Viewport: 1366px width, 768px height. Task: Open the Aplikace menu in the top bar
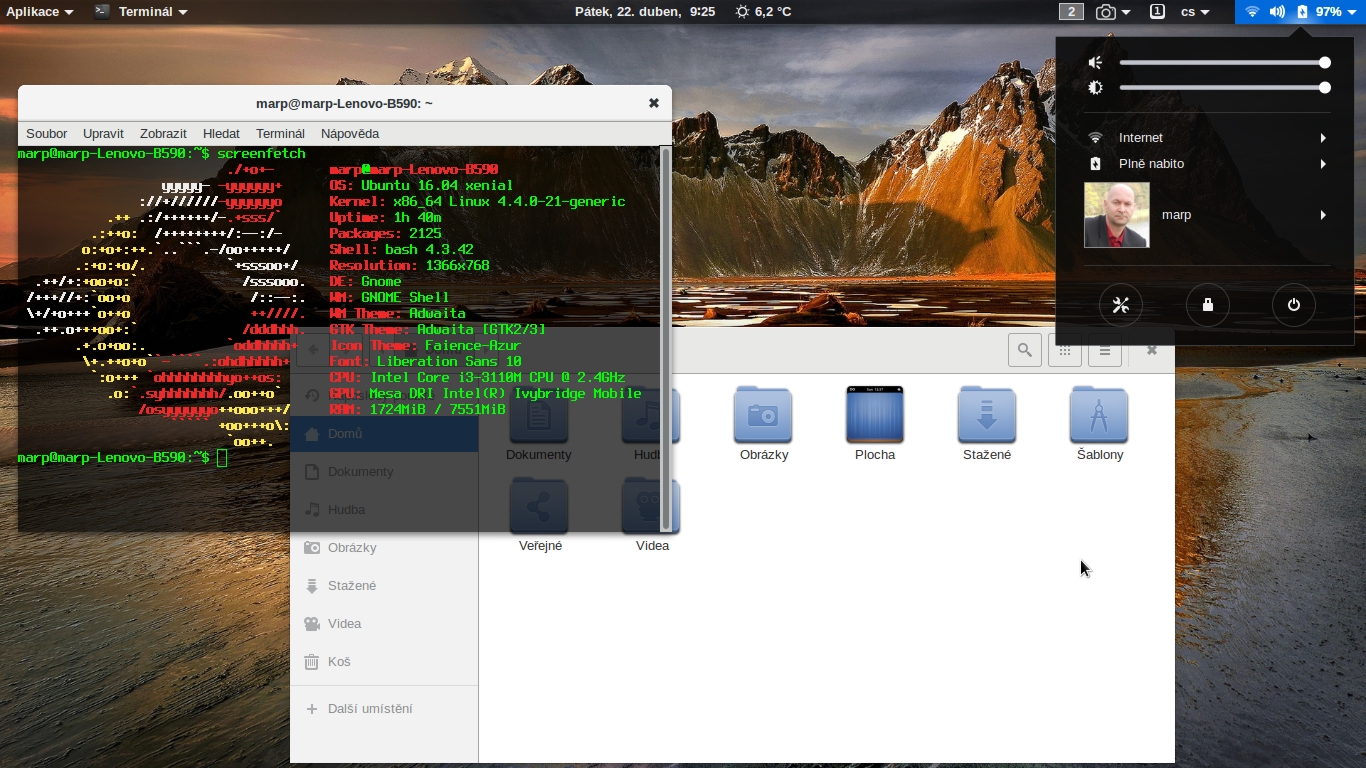(x=40, y=12)
